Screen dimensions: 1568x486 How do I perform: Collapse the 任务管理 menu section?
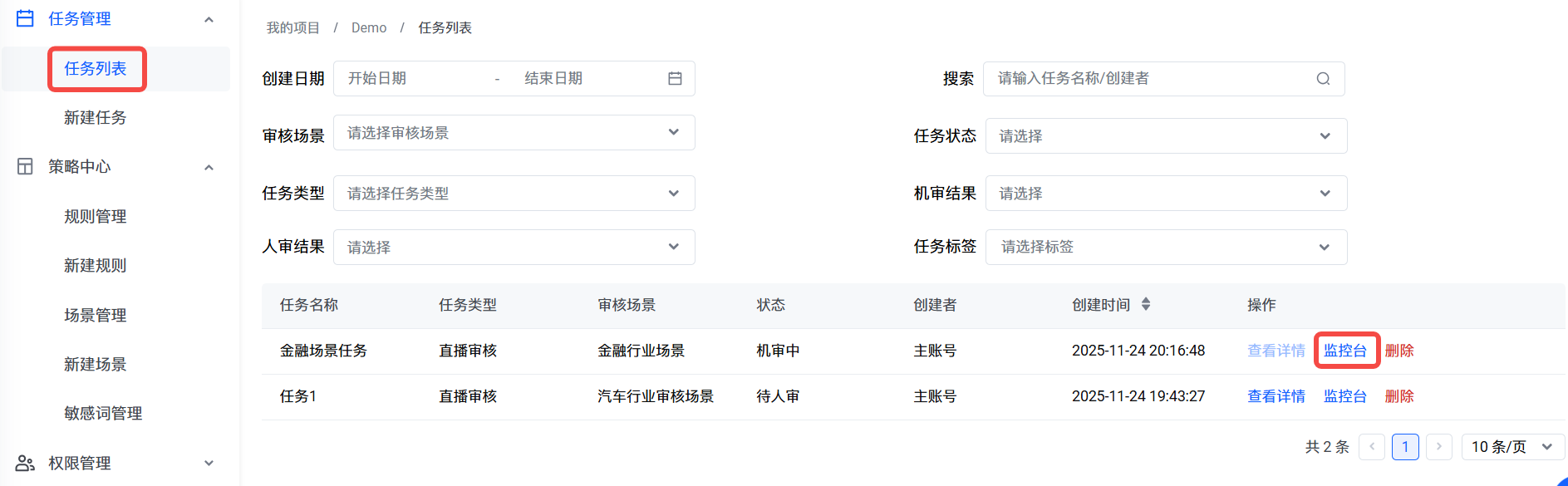[x=209, y=19]
